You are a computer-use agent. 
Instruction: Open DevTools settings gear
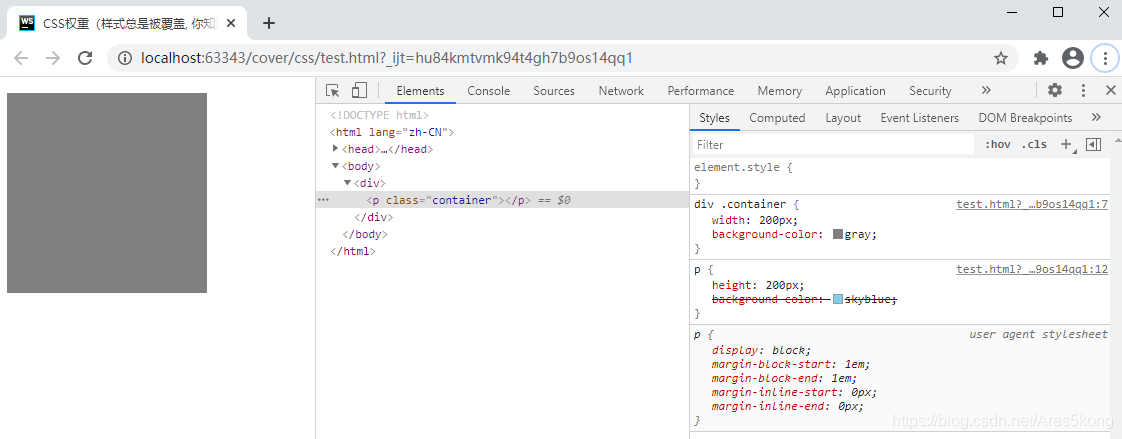[x=1055, y=90]
